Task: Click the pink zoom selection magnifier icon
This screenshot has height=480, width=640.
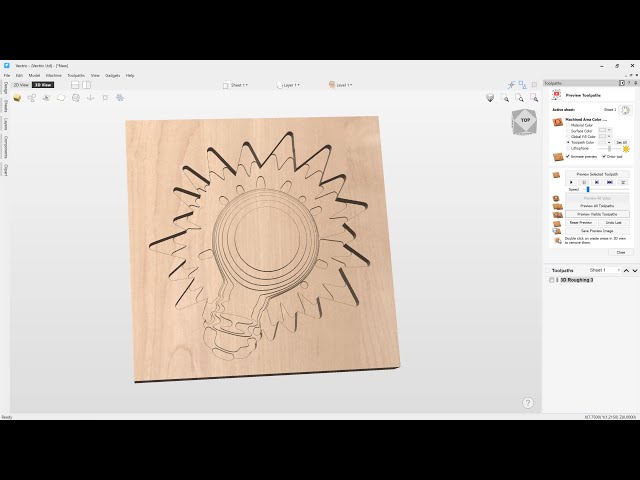Action: (x=534, y=98)
